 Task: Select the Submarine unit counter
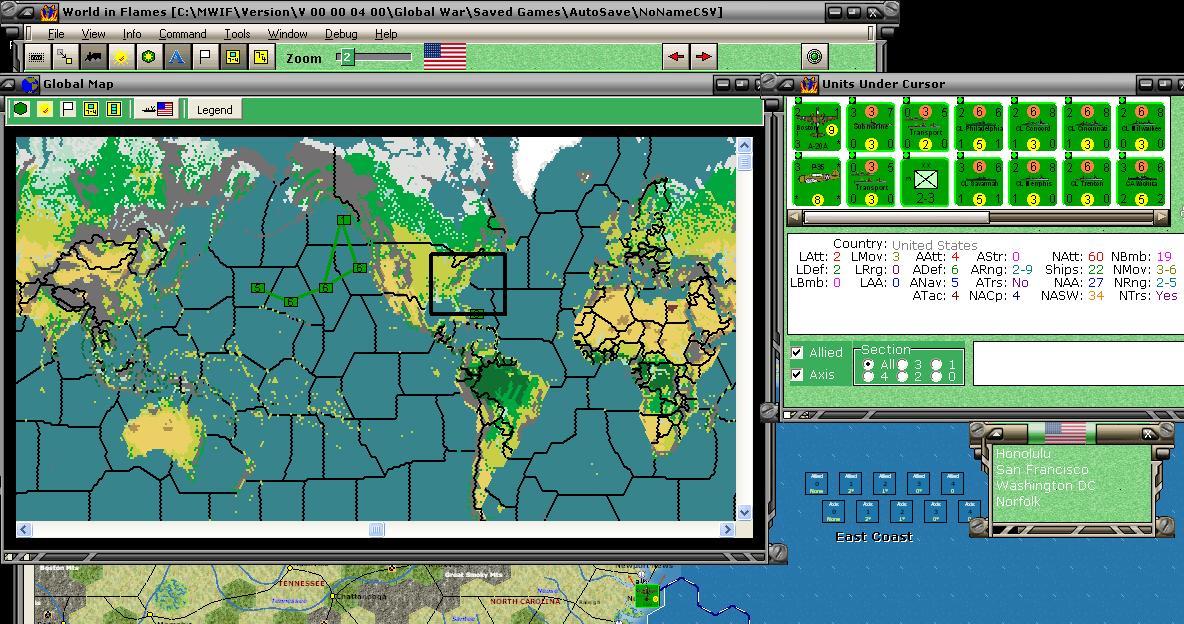pos(871,126)
